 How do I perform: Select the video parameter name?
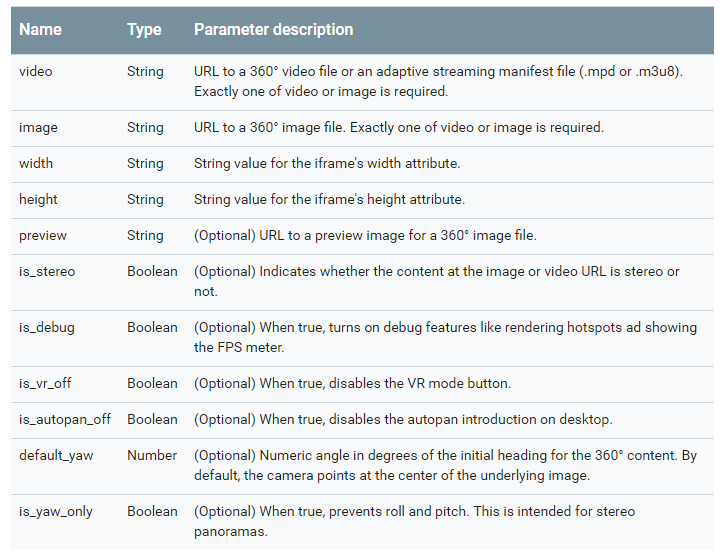coord(36,72)
